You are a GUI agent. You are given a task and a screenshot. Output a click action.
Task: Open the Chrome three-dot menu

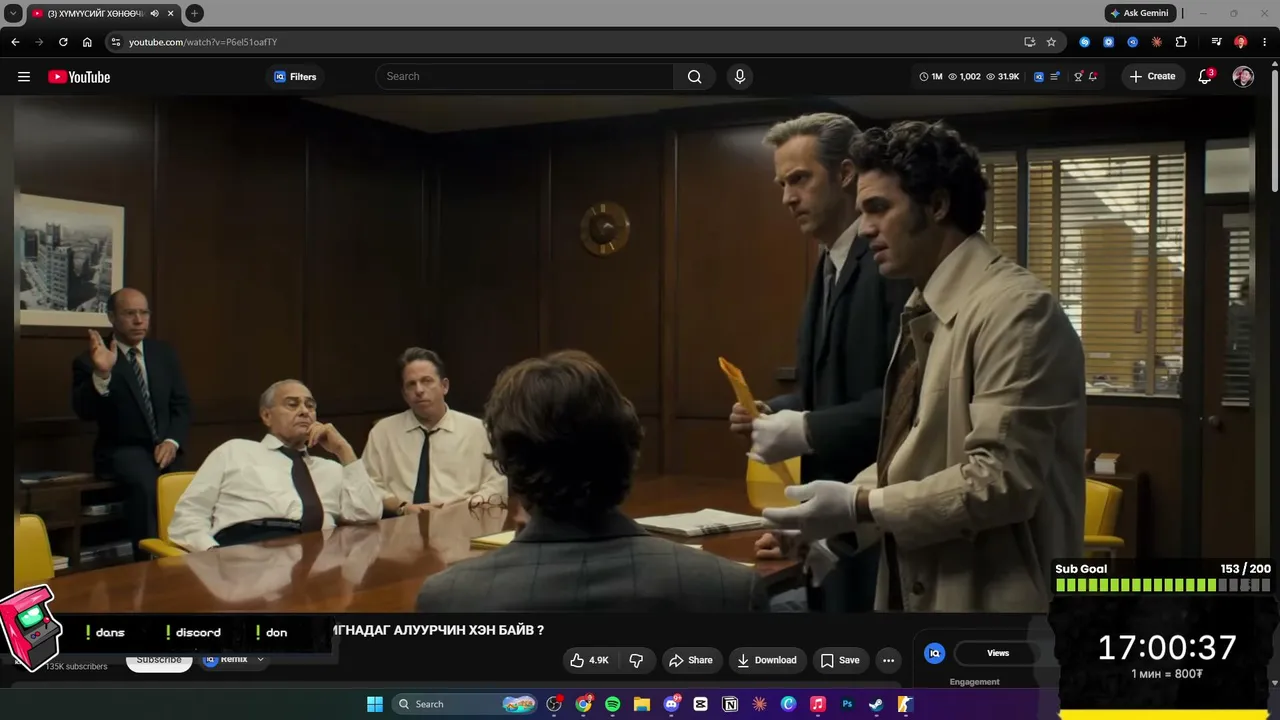(x=1264, y=42)
